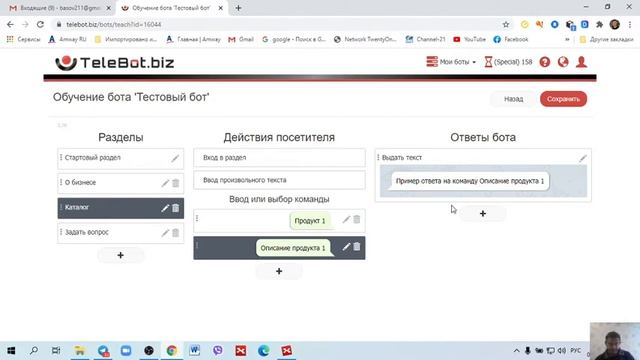Image resolution: width=640 pixels, height=360 pixels.
Task: Click the bot answer text bubble
Action: [470, 181]
